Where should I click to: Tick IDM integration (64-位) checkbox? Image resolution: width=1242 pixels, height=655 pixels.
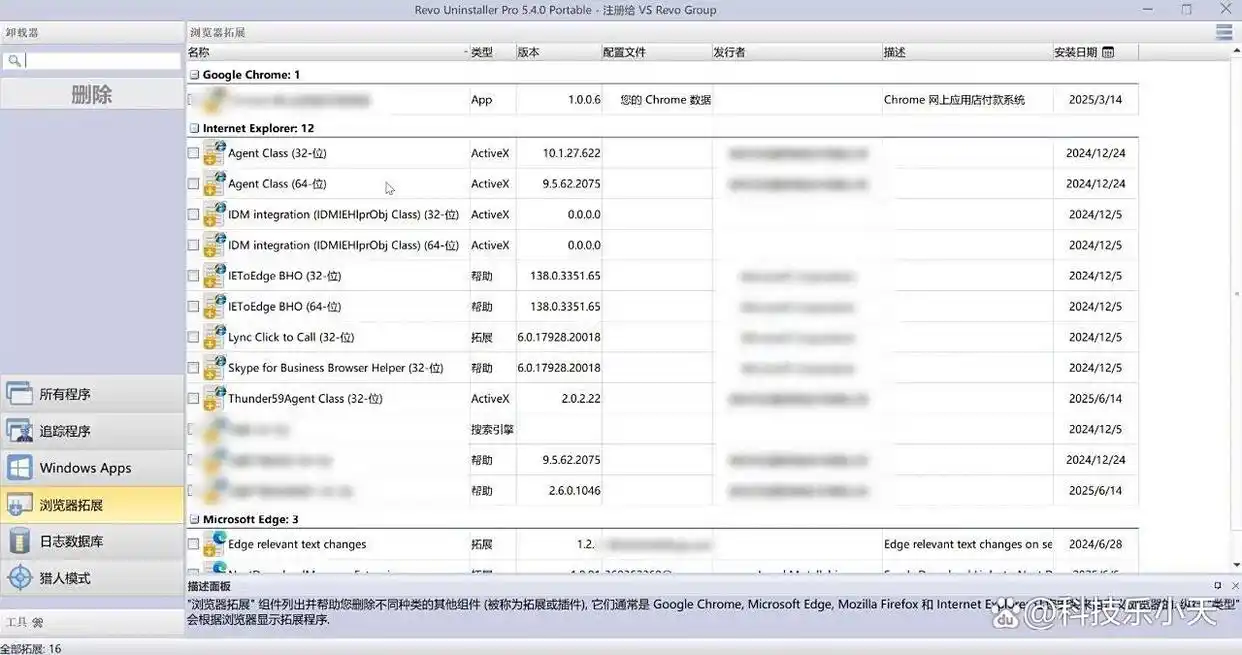[x=193, y=245]
